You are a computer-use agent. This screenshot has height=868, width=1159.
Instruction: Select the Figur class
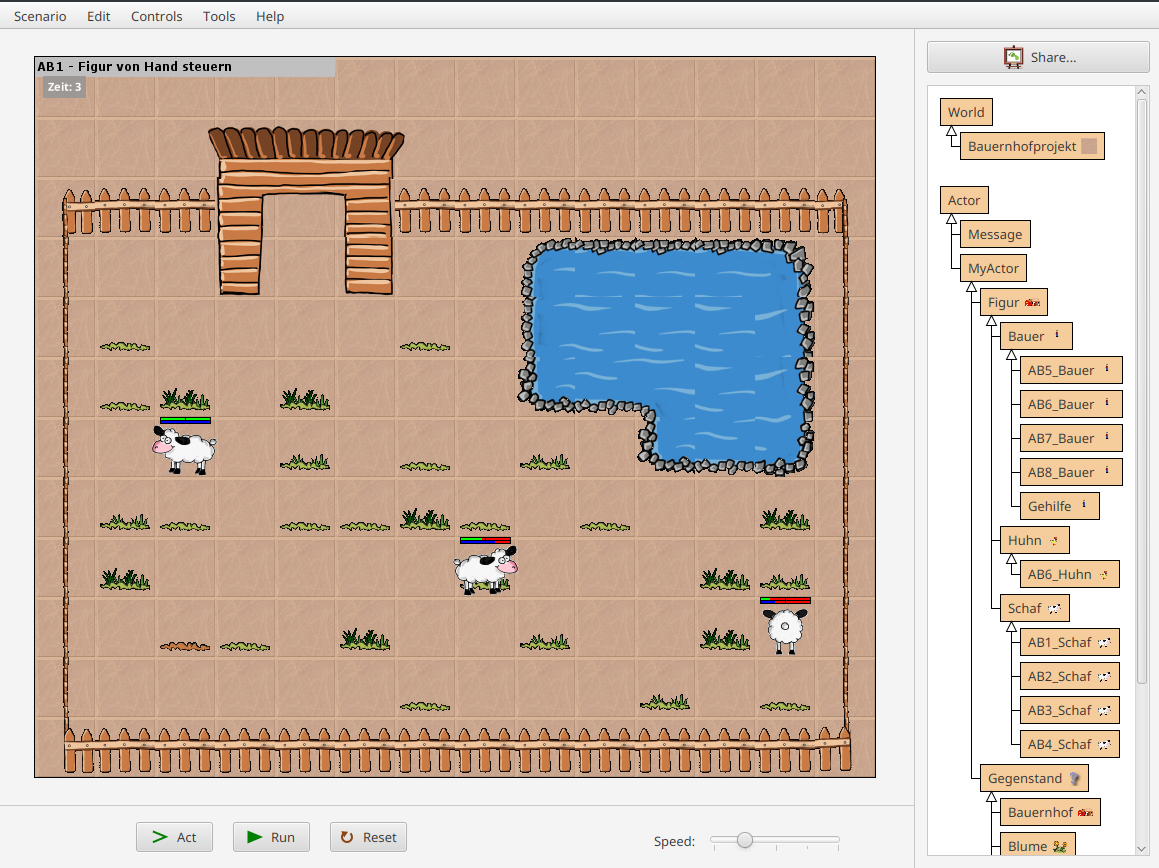[x=1013, y=302]
